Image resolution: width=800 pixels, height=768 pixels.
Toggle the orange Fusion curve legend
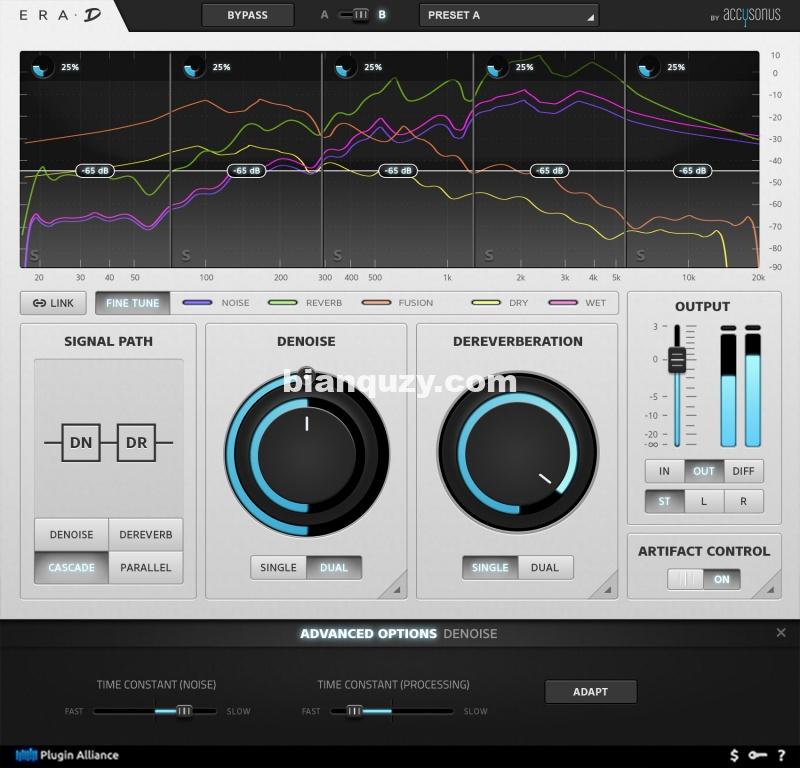[397, 303]
